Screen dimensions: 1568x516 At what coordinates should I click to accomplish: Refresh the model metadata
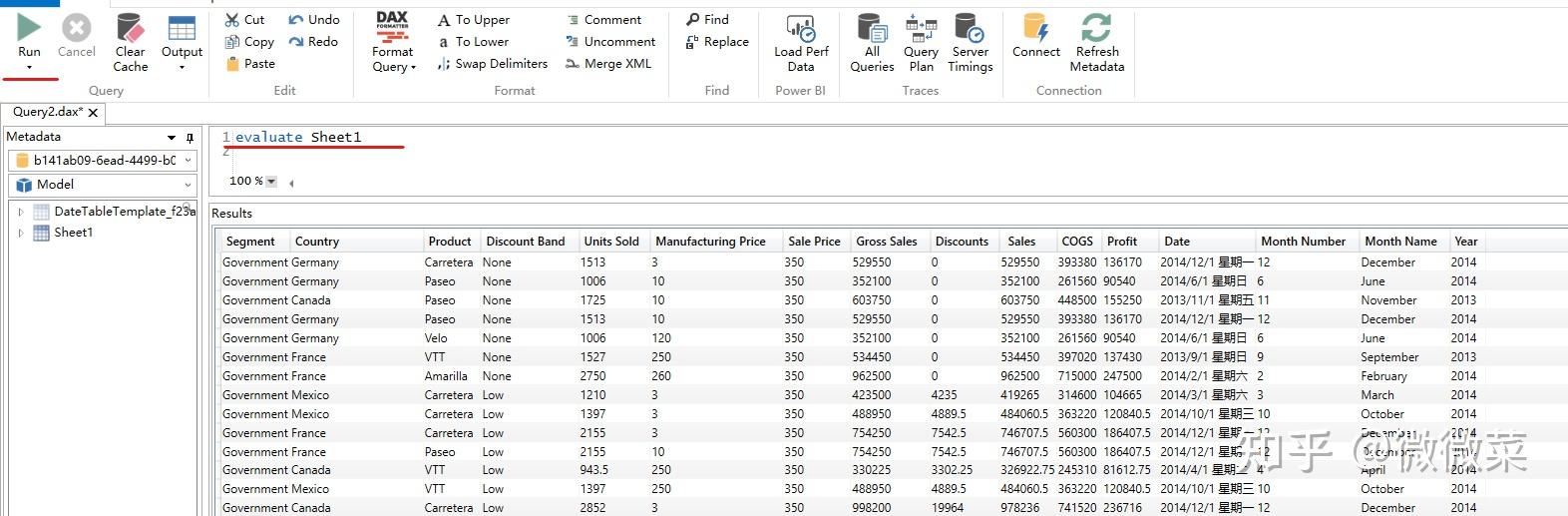click(1096, 28)
